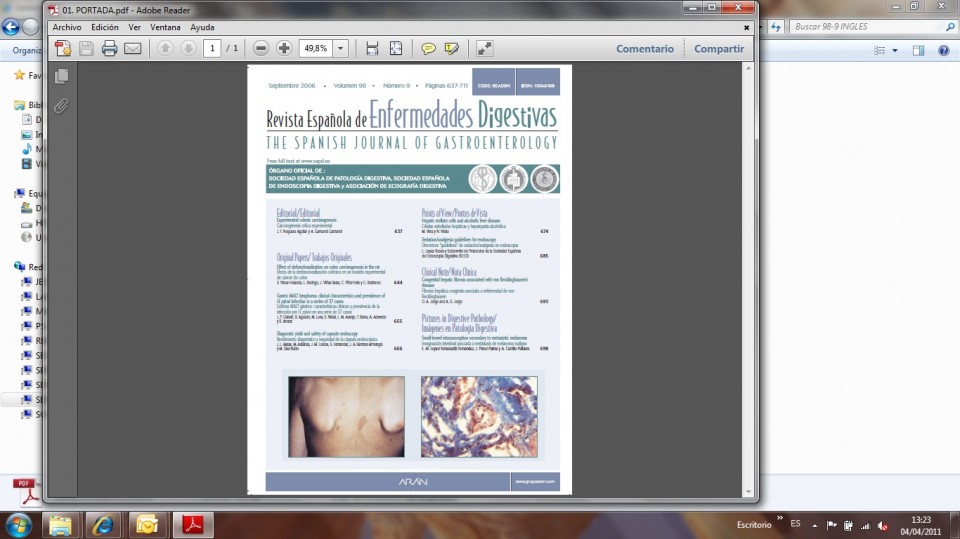Fit page width scrolling icon
This screenshot has height=539, width=960.
[x=372, y=48]
